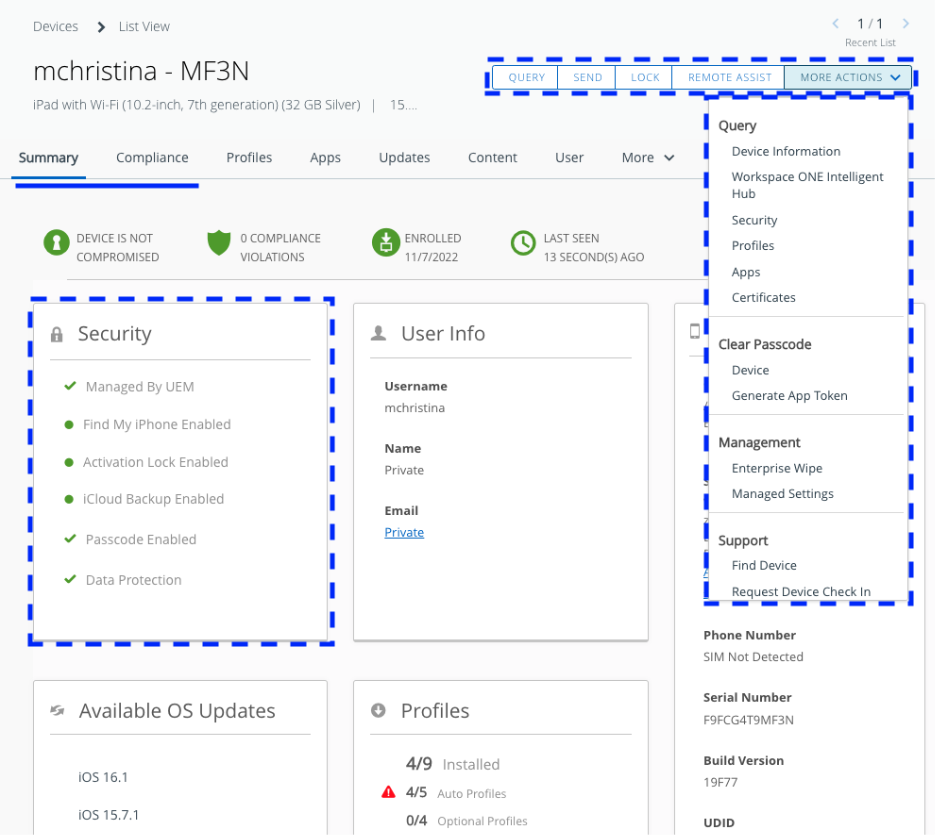Switch to the Updates tab

[404, 158]
